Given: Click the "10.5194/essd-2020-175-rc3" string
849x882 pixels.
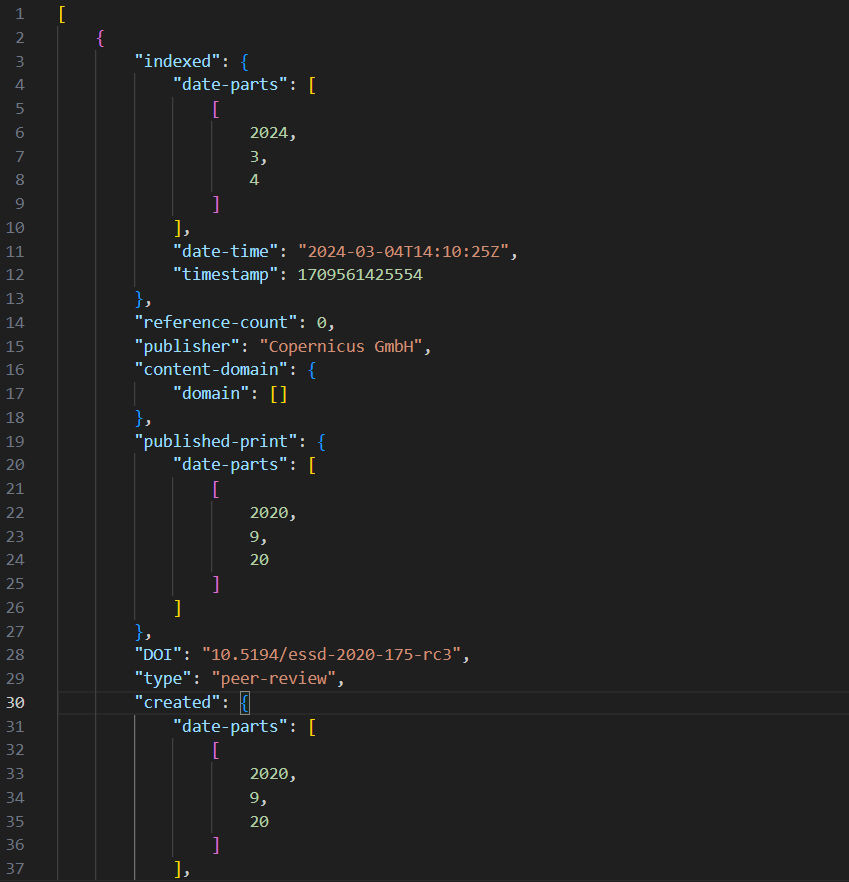Looking at the screenshot, I should tap(332, 655).
